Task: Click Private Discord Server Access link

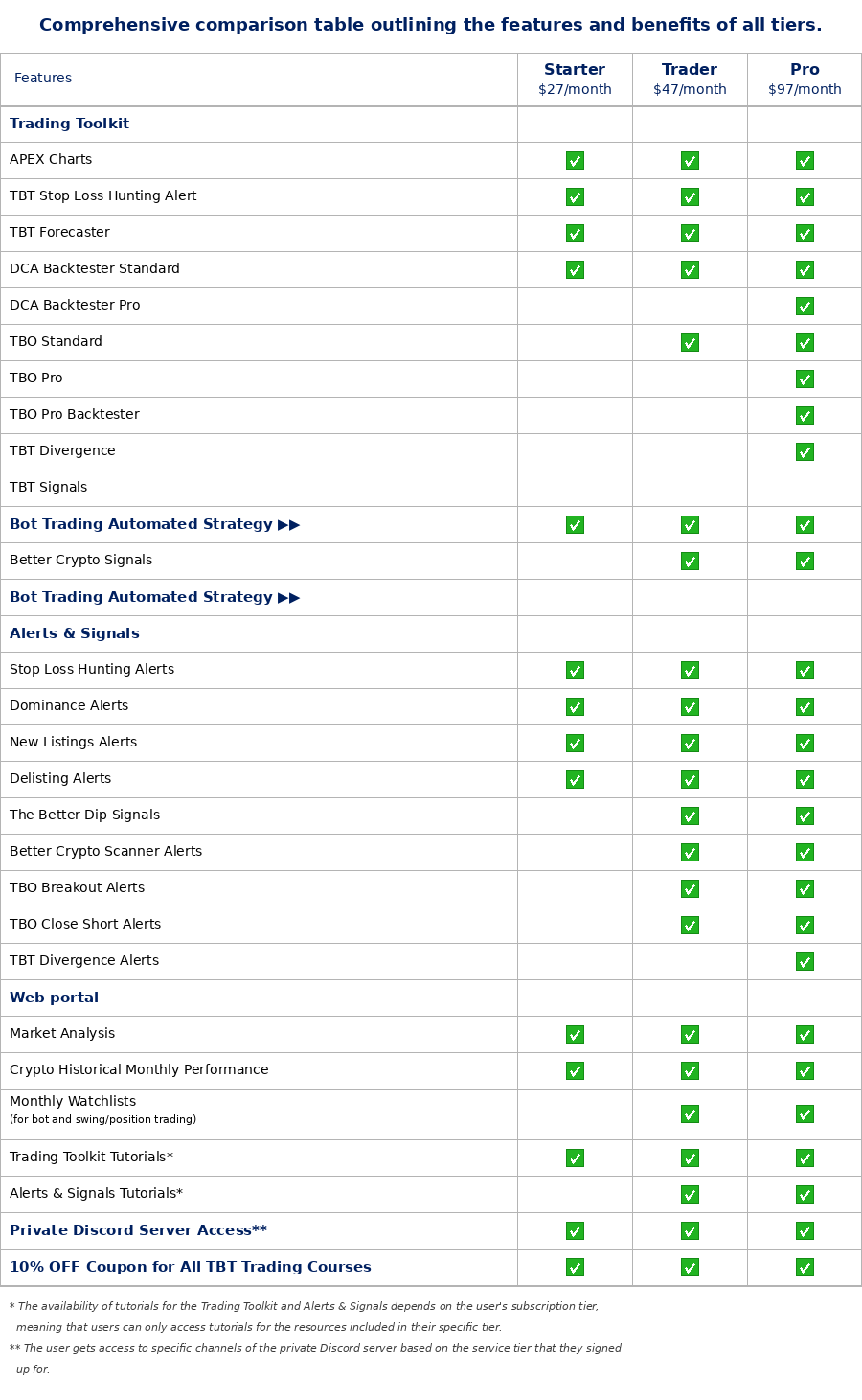Action: [138, 1230]
